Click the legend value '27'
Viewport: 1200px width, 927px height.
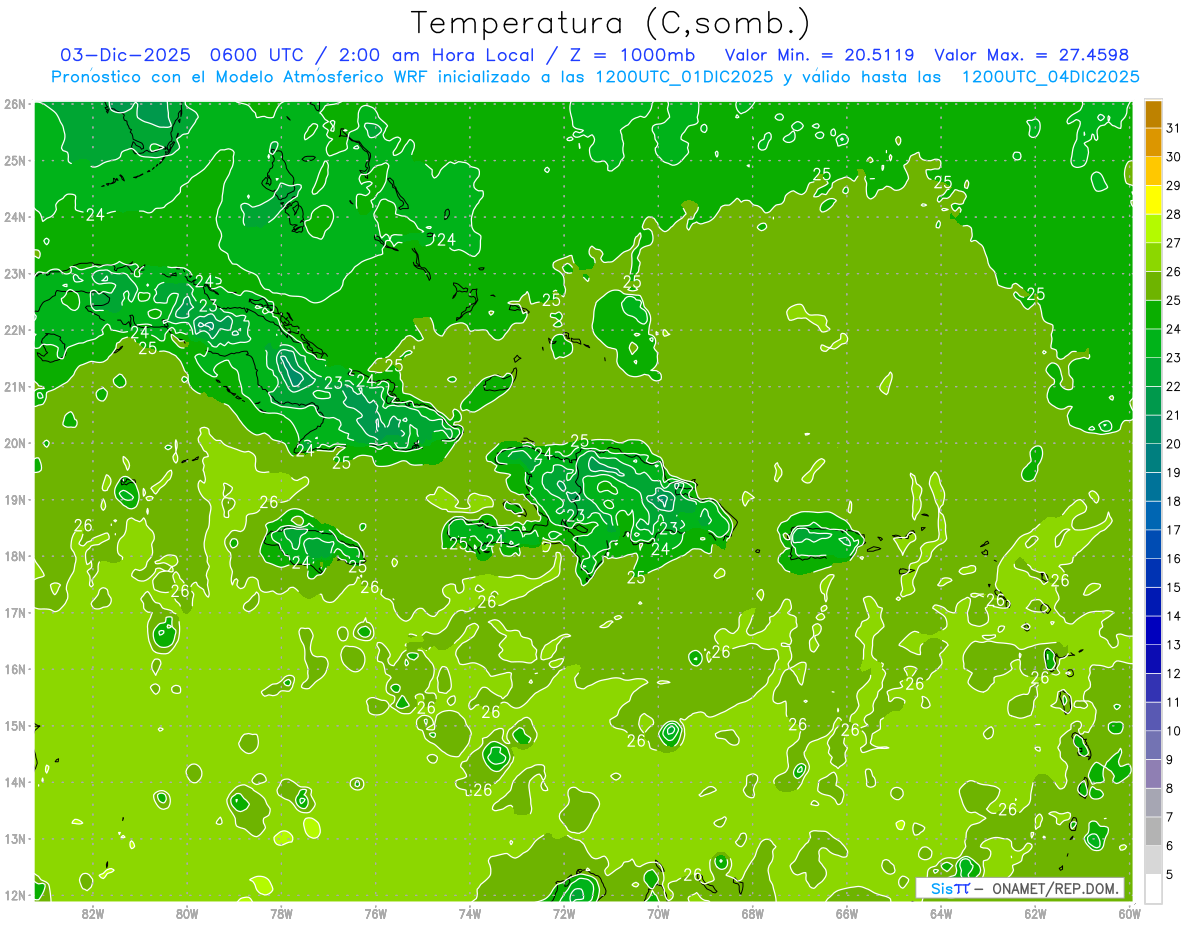pyautogui.click(x=1174, y=243)
